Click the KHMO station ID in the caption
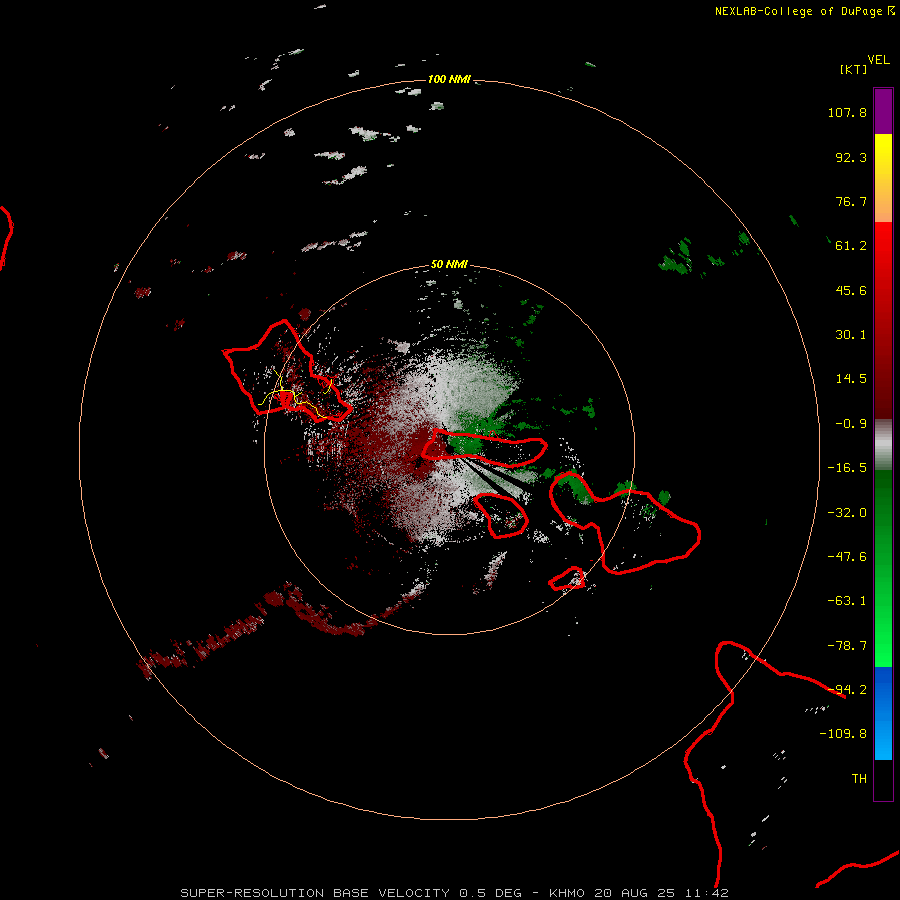This screenshot has width=900, height=900. [x=567, y=893]
